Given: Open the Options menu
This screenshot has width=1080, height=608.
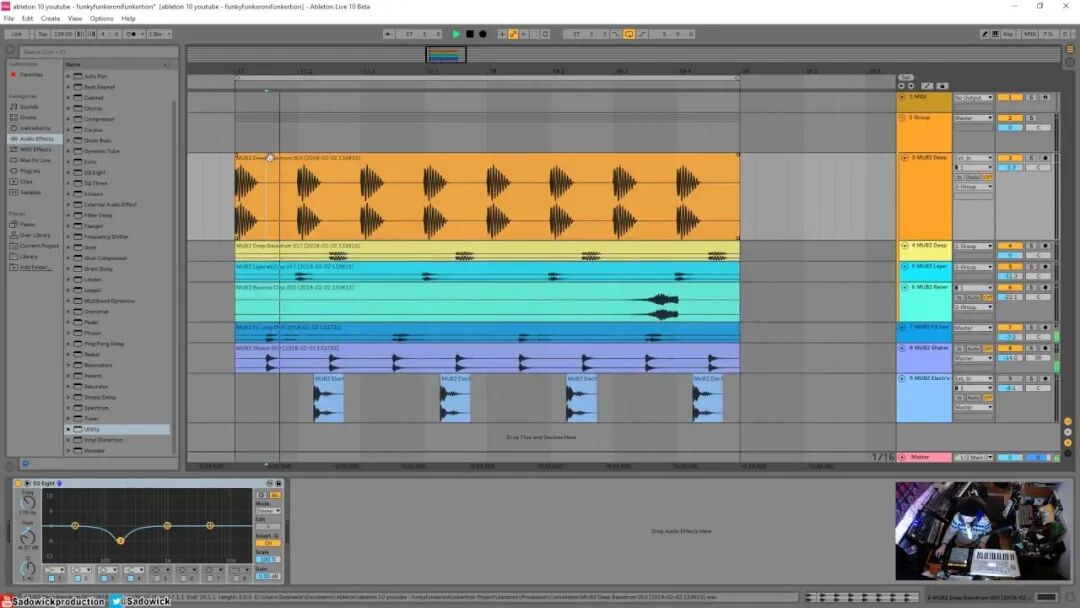Looking at the screenshot, I should pos(101,19).
